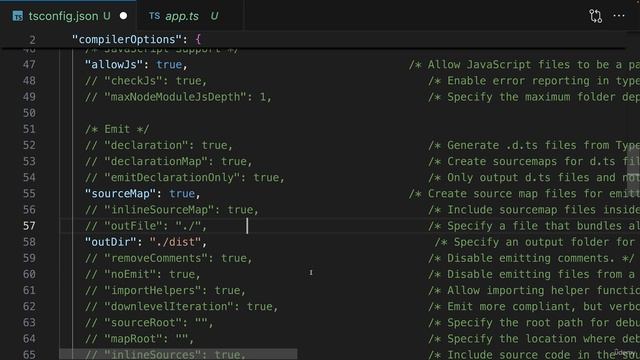640x360 pixels.
Task: Click the horizontal scrollbar at editor bottom
Action: 178,354
